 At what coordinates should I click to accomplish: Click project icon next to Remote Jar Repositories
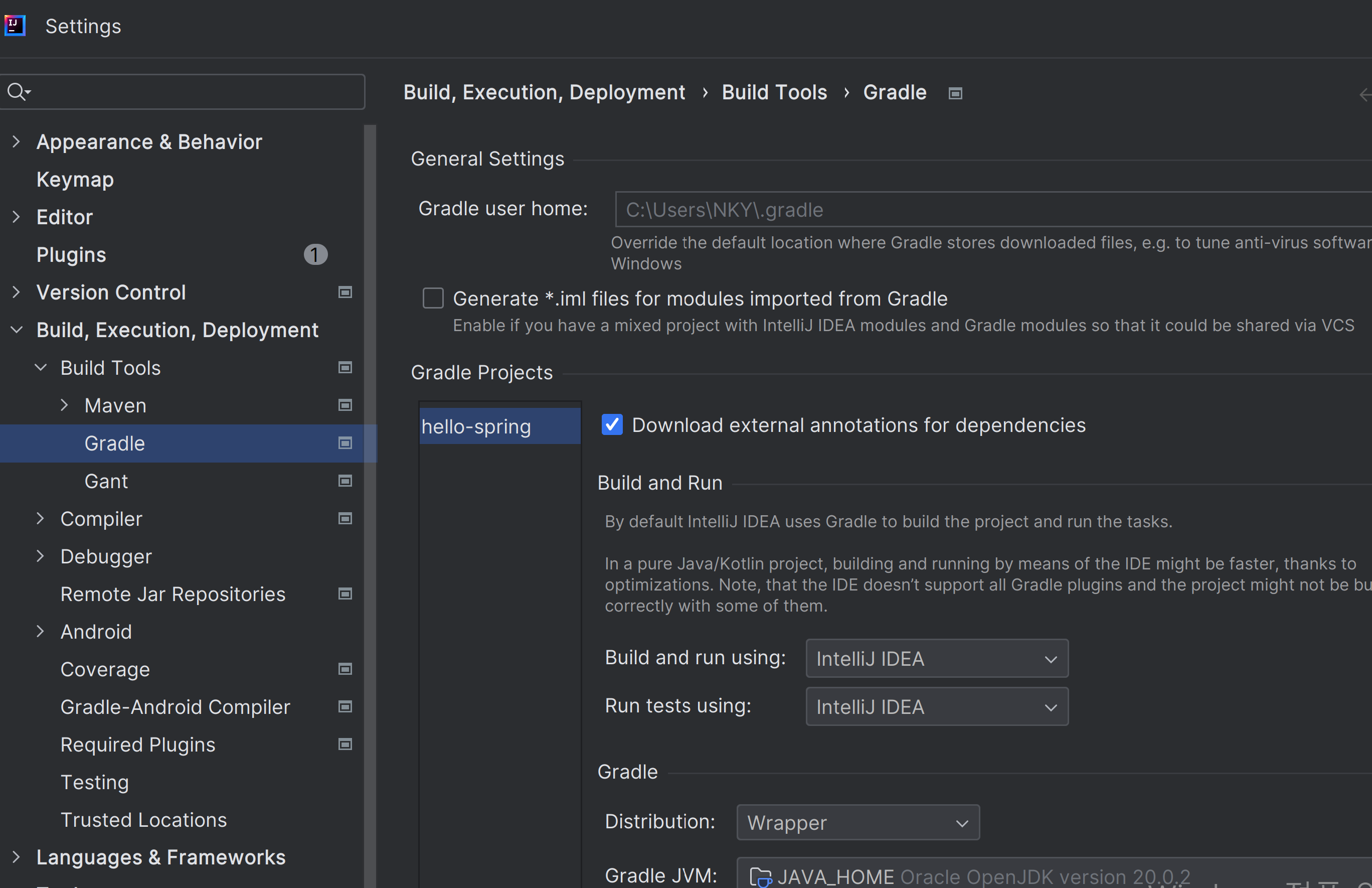click(345, 594)
